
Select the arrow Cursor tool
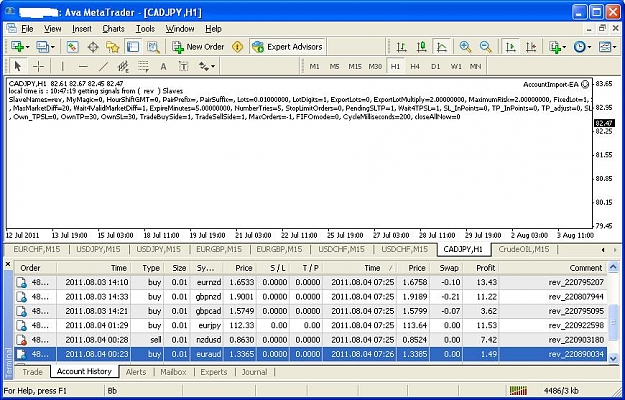(x=18, y=67)
